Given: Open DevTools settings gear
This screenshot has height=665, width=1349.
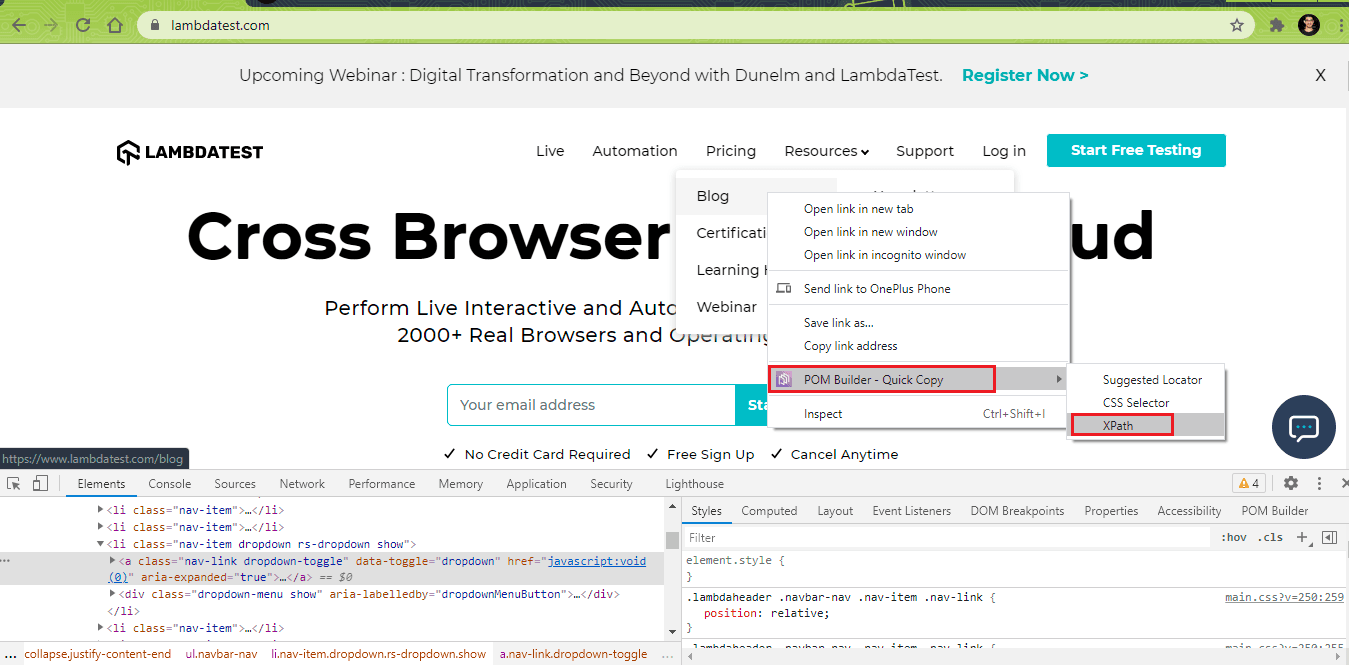Looking at the screenshot, I should (x=1290, y=483).
